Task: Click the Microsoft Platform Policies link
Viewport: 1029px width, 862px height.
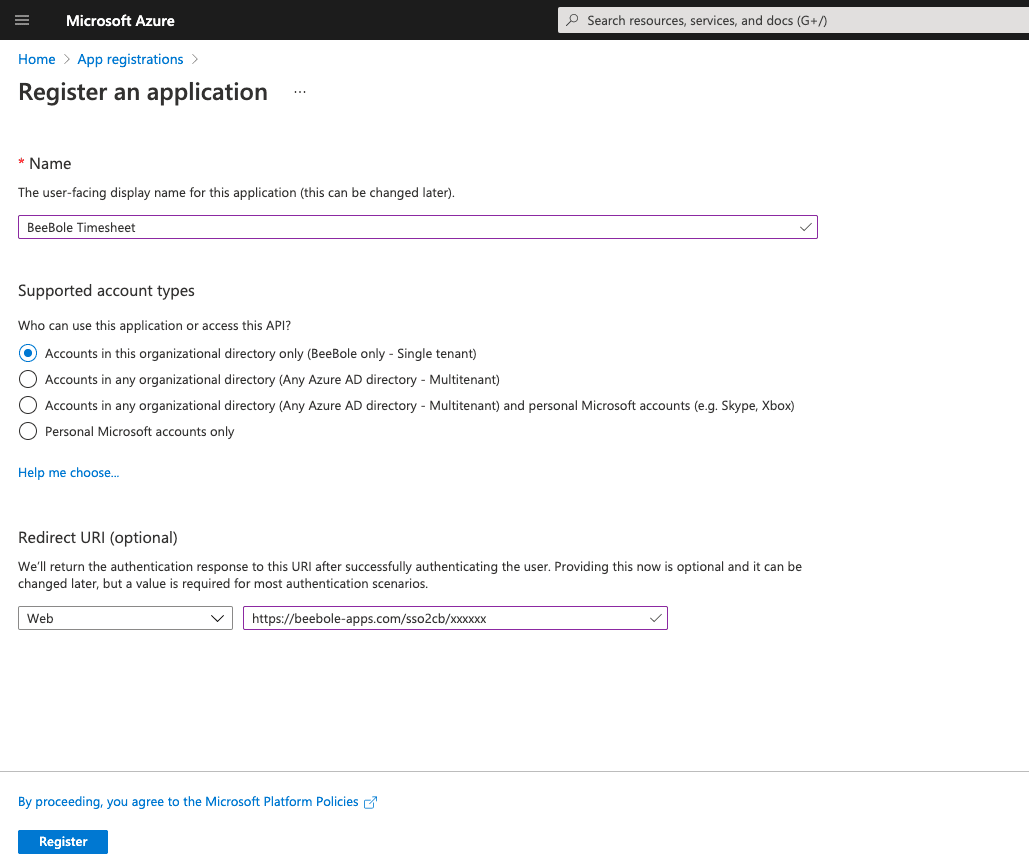Action: click(265, 801)
